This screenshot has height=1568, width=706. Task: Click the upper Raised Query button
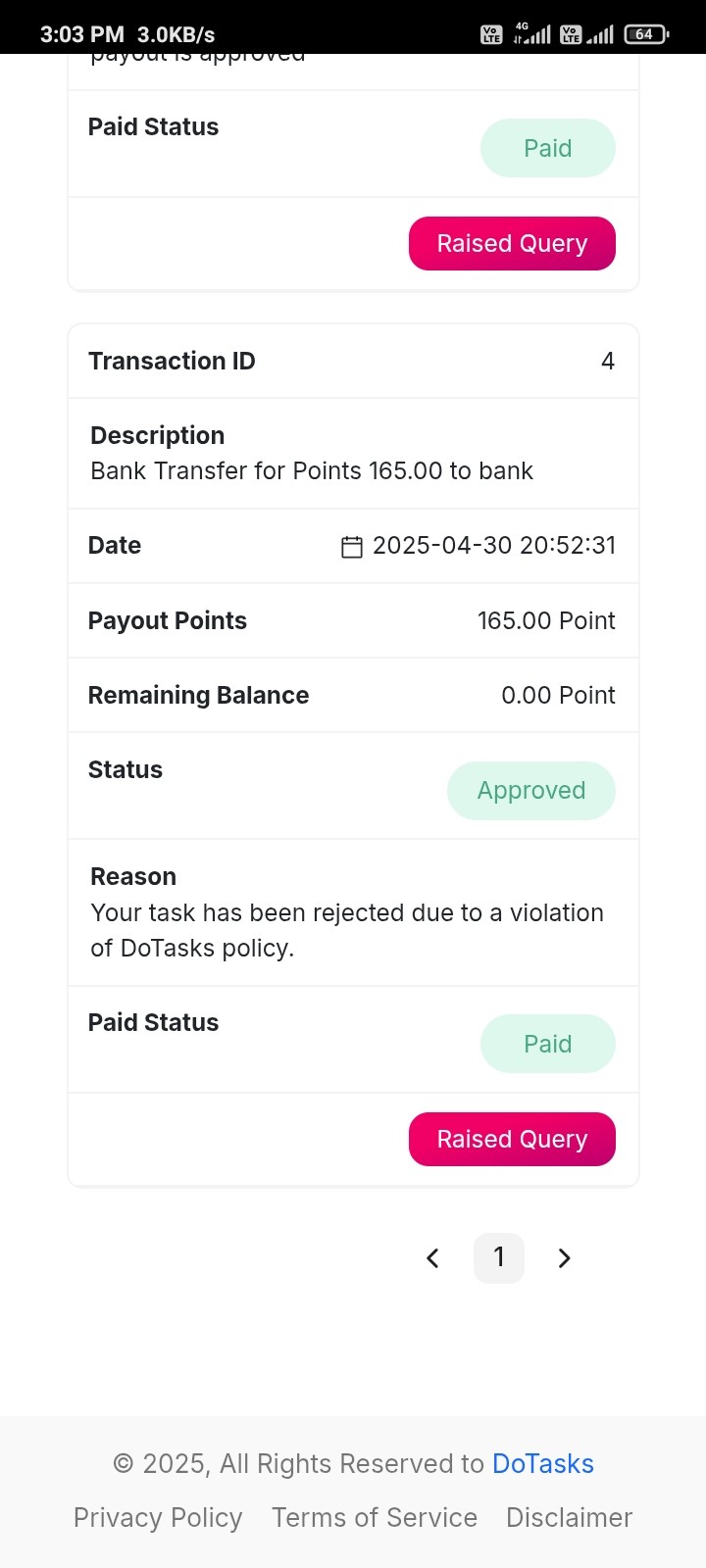[512, 243]
